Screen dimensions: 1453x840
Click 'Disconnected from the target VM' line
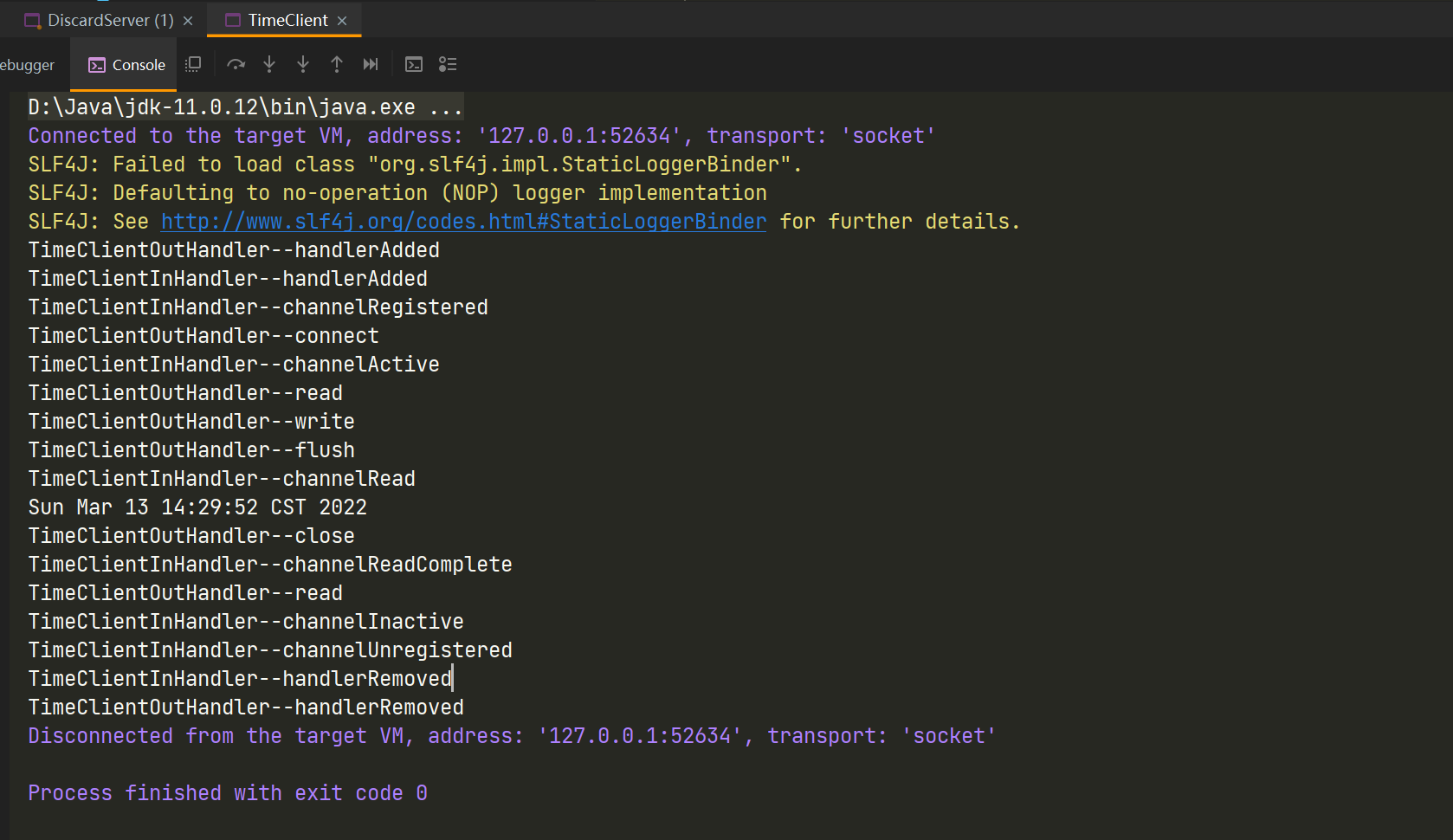(512, 736)
